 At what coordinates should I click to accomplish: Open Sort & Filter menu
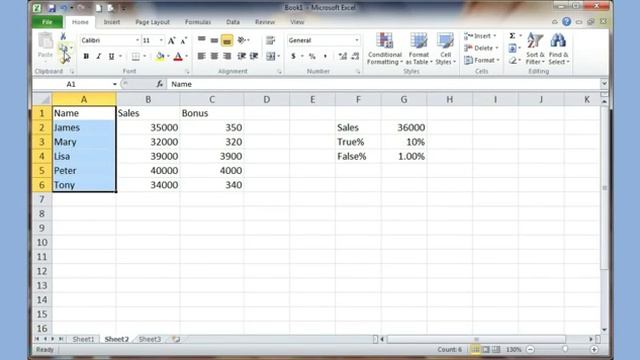pyautogui.click(x=535, y=49)
